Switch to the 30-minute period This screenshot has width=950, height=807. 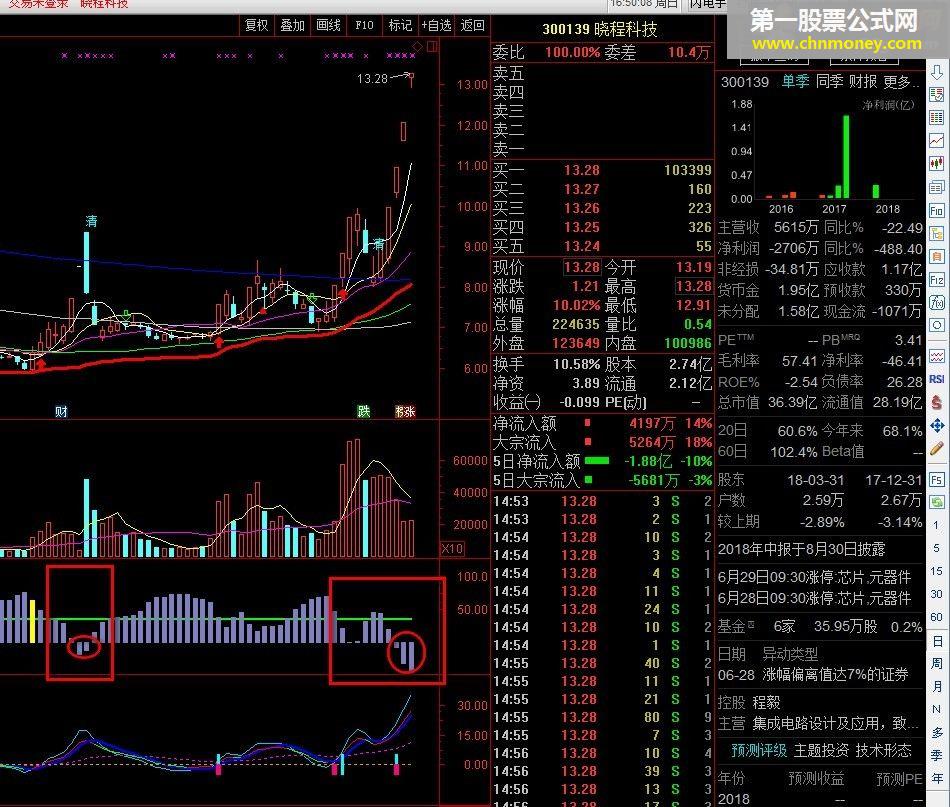point(937,594)
